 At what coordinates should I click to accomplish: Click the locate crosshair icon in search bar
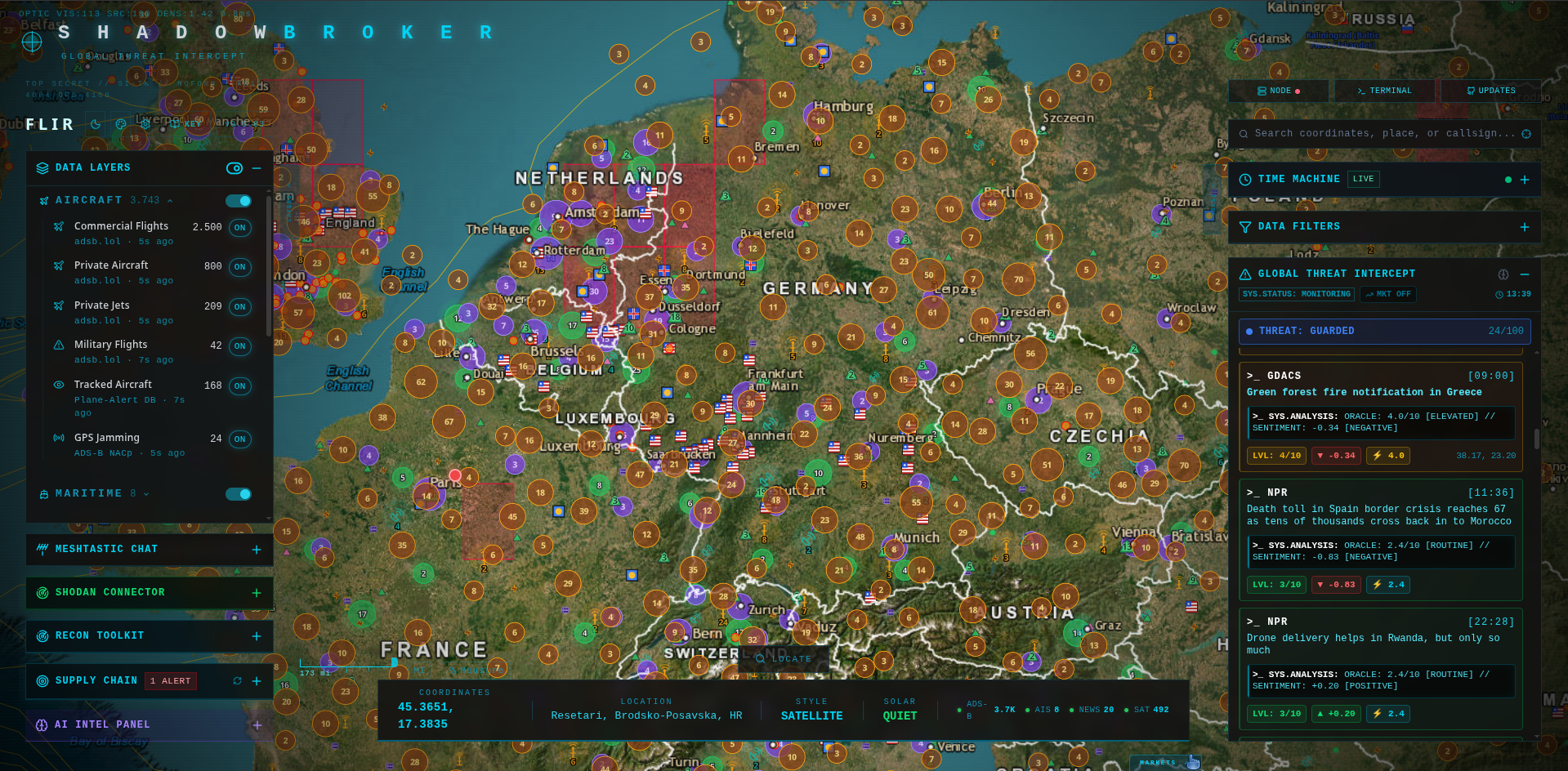1526,134
